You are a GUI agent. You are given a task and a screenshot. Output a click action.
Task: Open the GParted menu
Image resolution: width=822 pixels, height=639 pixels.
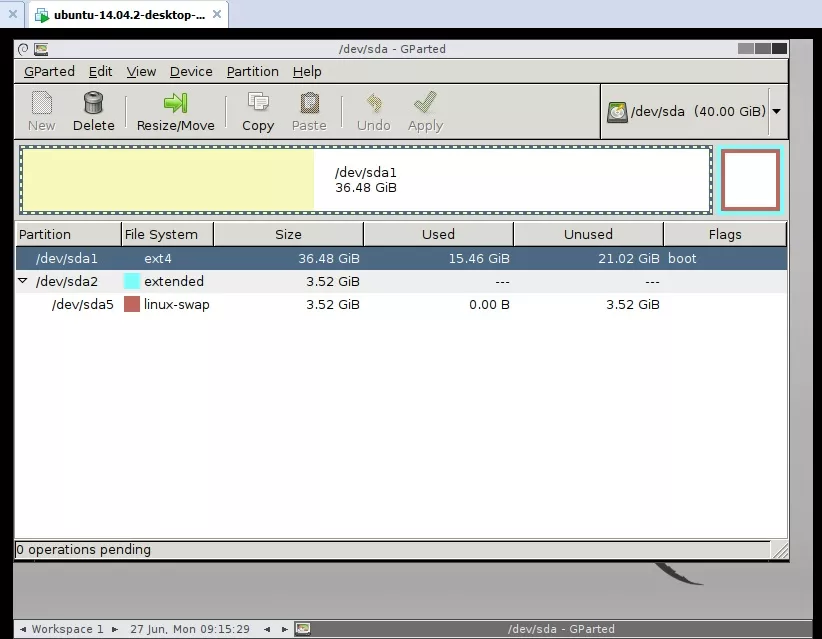click(x=49, y=72)
